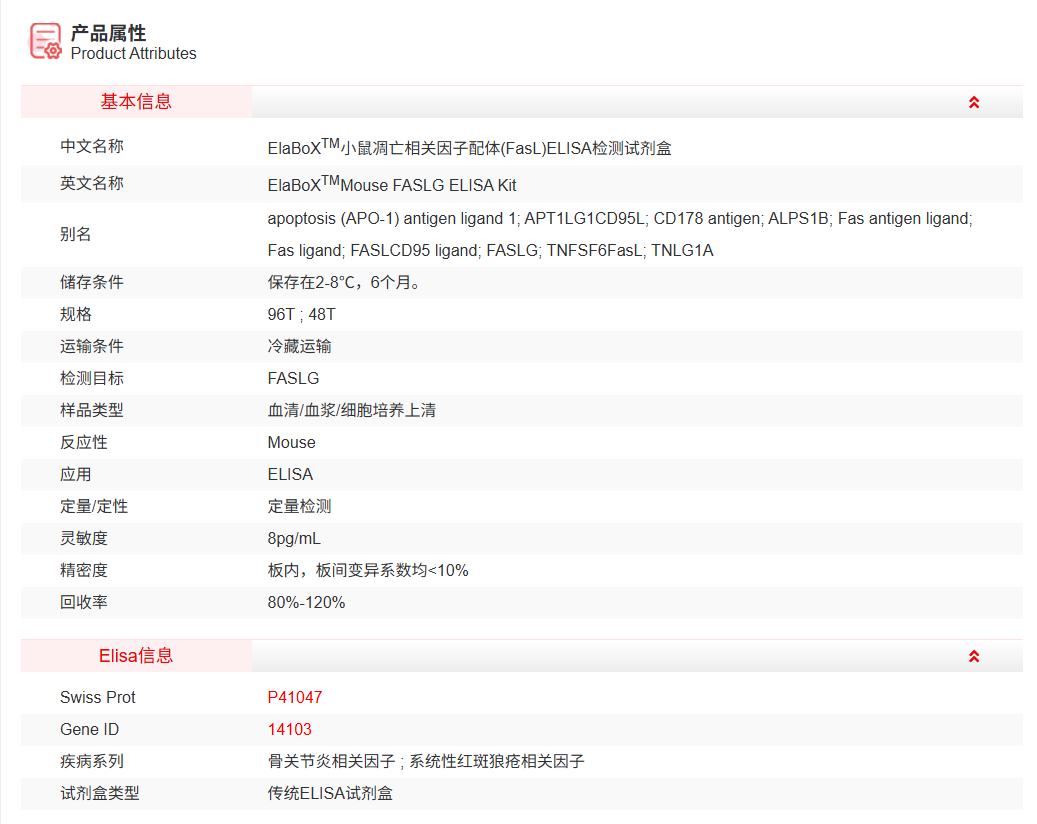Click the gear symbol within the attributes icon

(x=52, y=48)
